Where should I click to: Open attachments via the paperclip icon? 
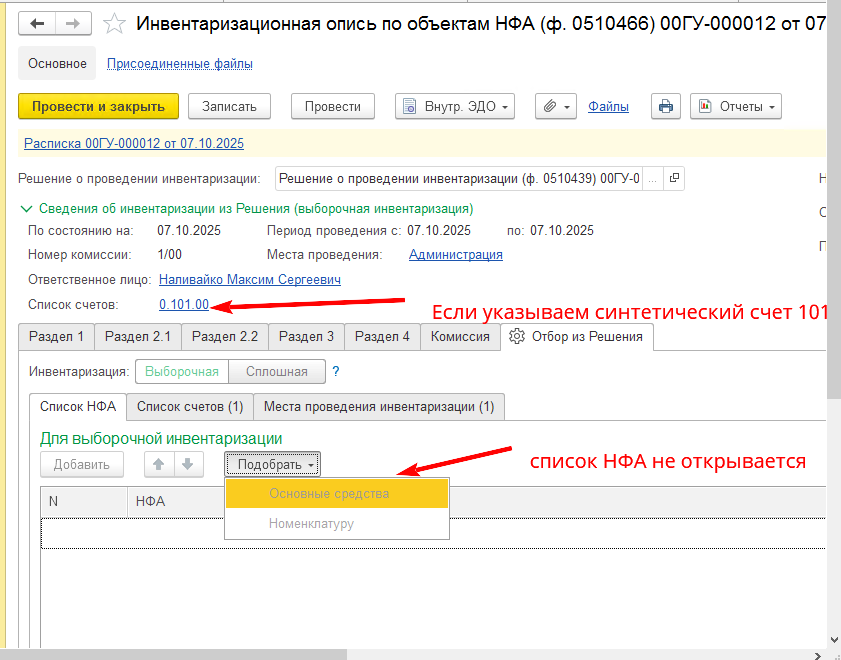(551, 106)
